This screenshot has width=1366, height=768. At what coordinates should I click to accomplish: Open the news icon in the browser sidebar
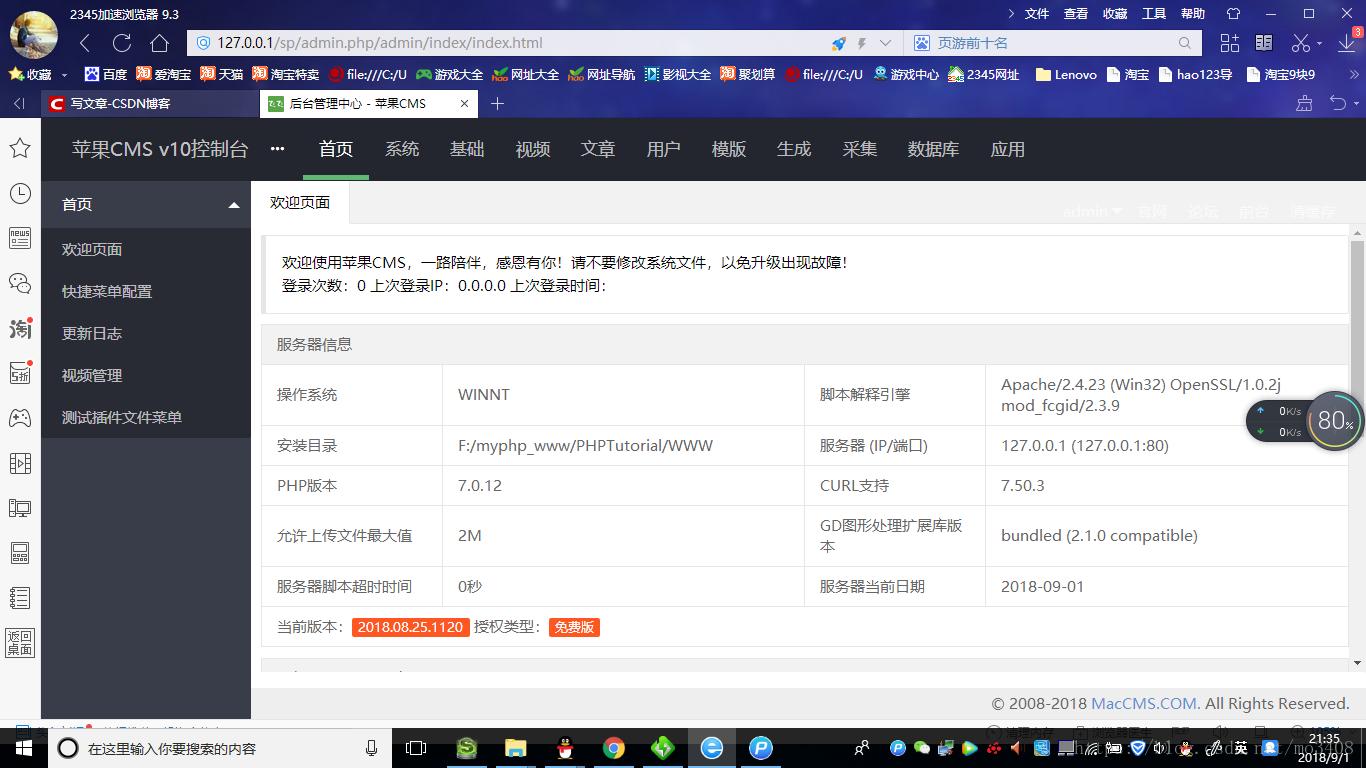coord(20,237)
